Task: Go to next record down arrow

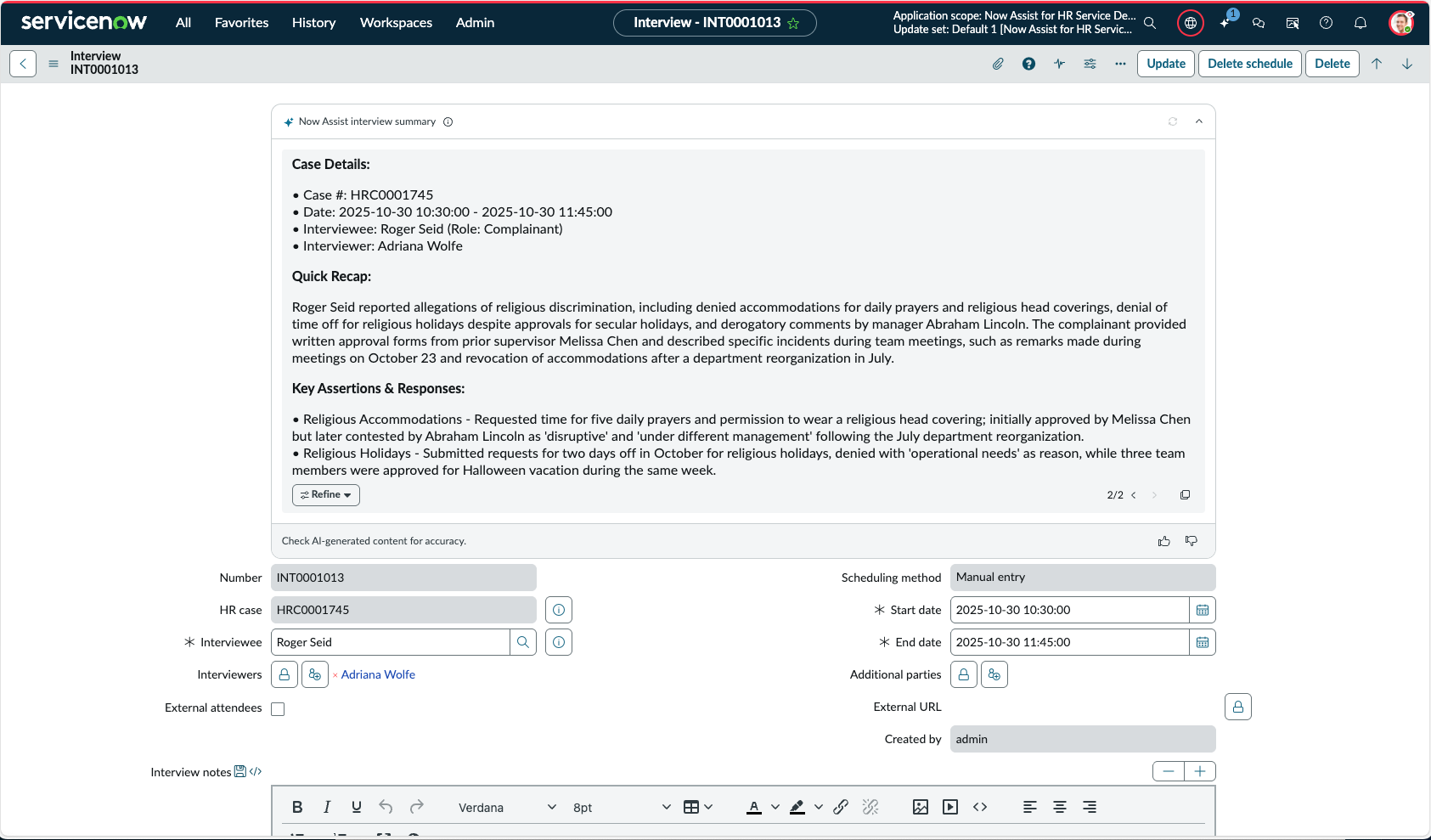Action: coord(1407,64)
